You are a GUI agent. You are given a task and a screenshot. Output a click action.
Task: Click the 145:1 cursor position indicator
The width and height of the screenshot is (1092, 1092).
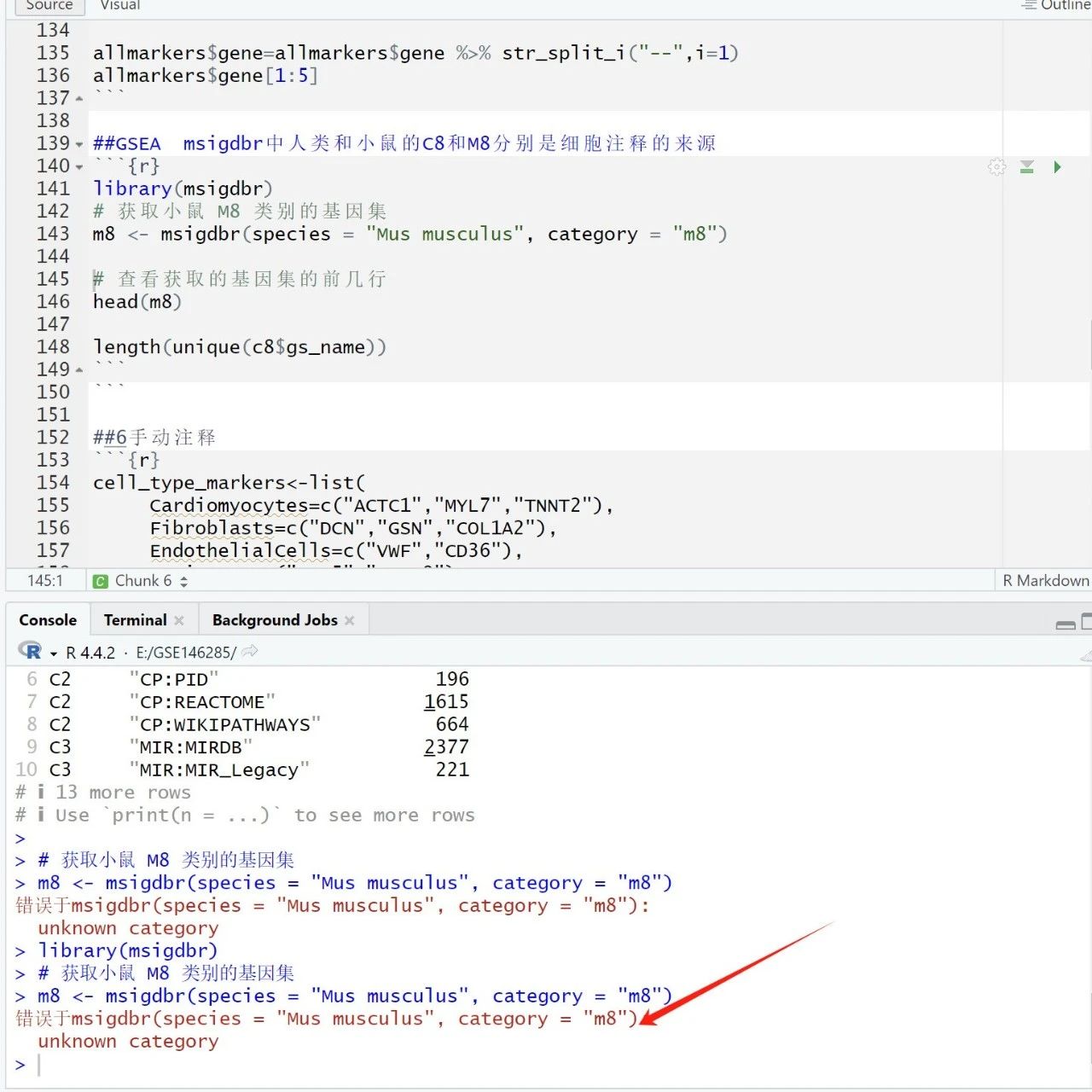point(44,581)
